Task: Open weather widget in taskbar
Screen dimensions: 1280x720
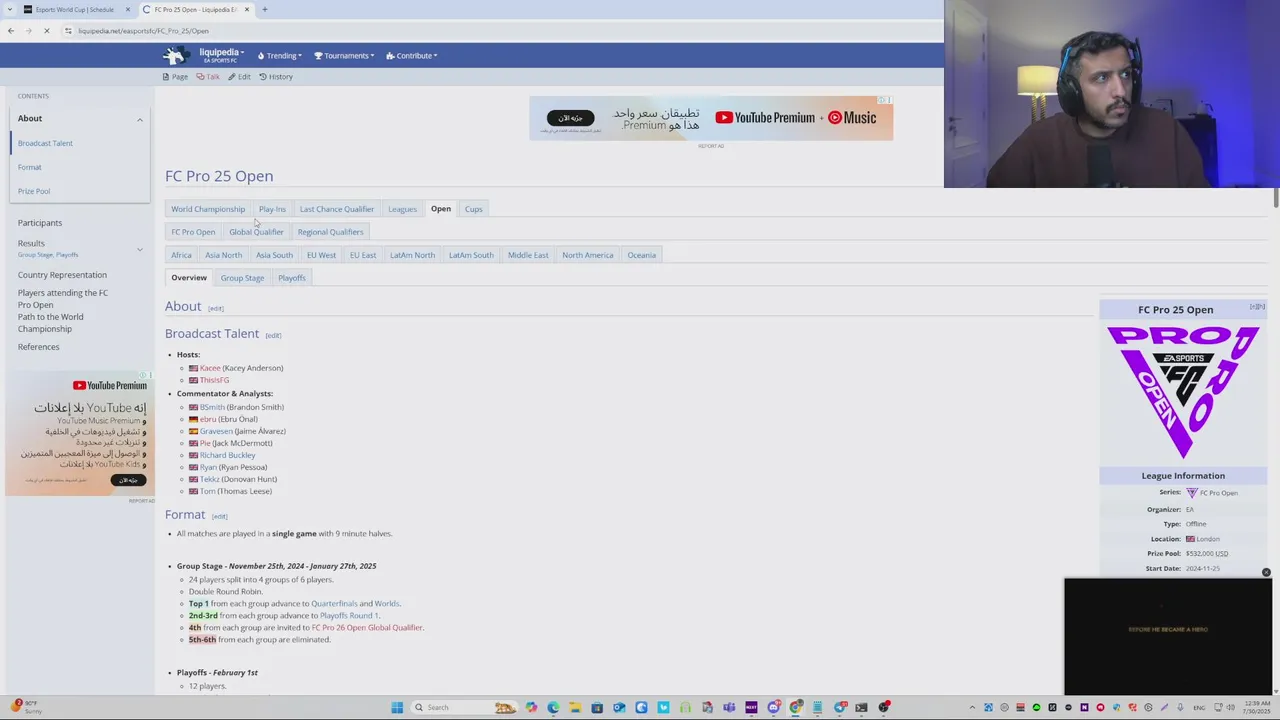Action: pos(25,707)
